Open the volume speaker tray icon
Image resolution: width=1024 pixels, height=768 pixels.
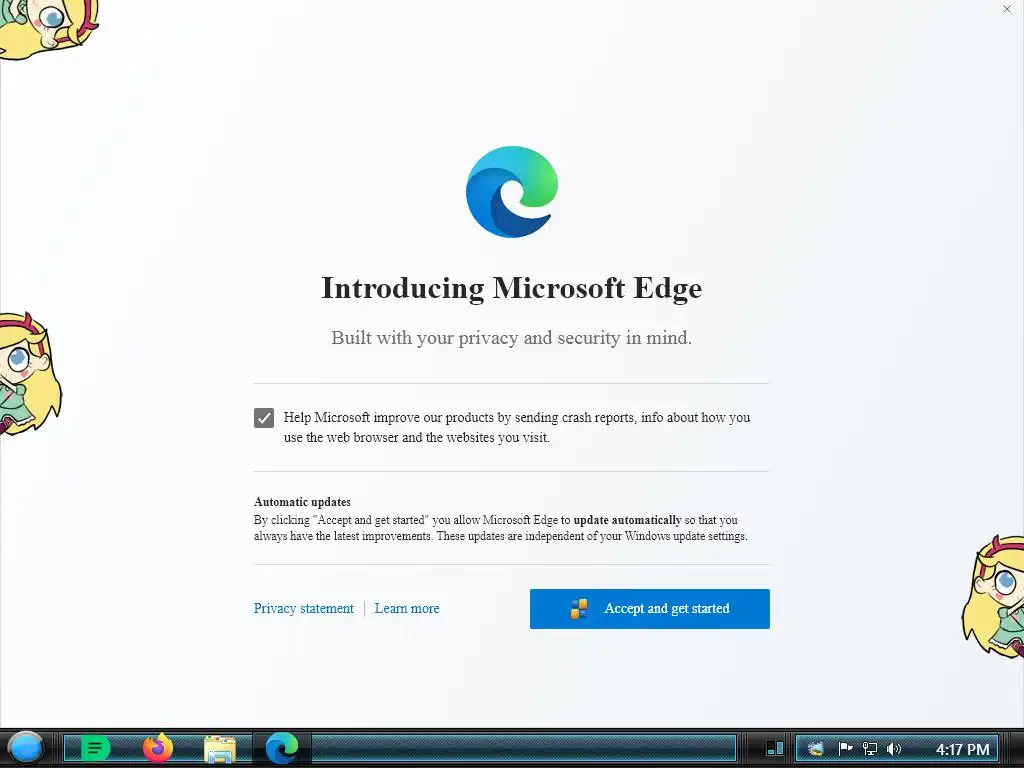coord(893,748)
